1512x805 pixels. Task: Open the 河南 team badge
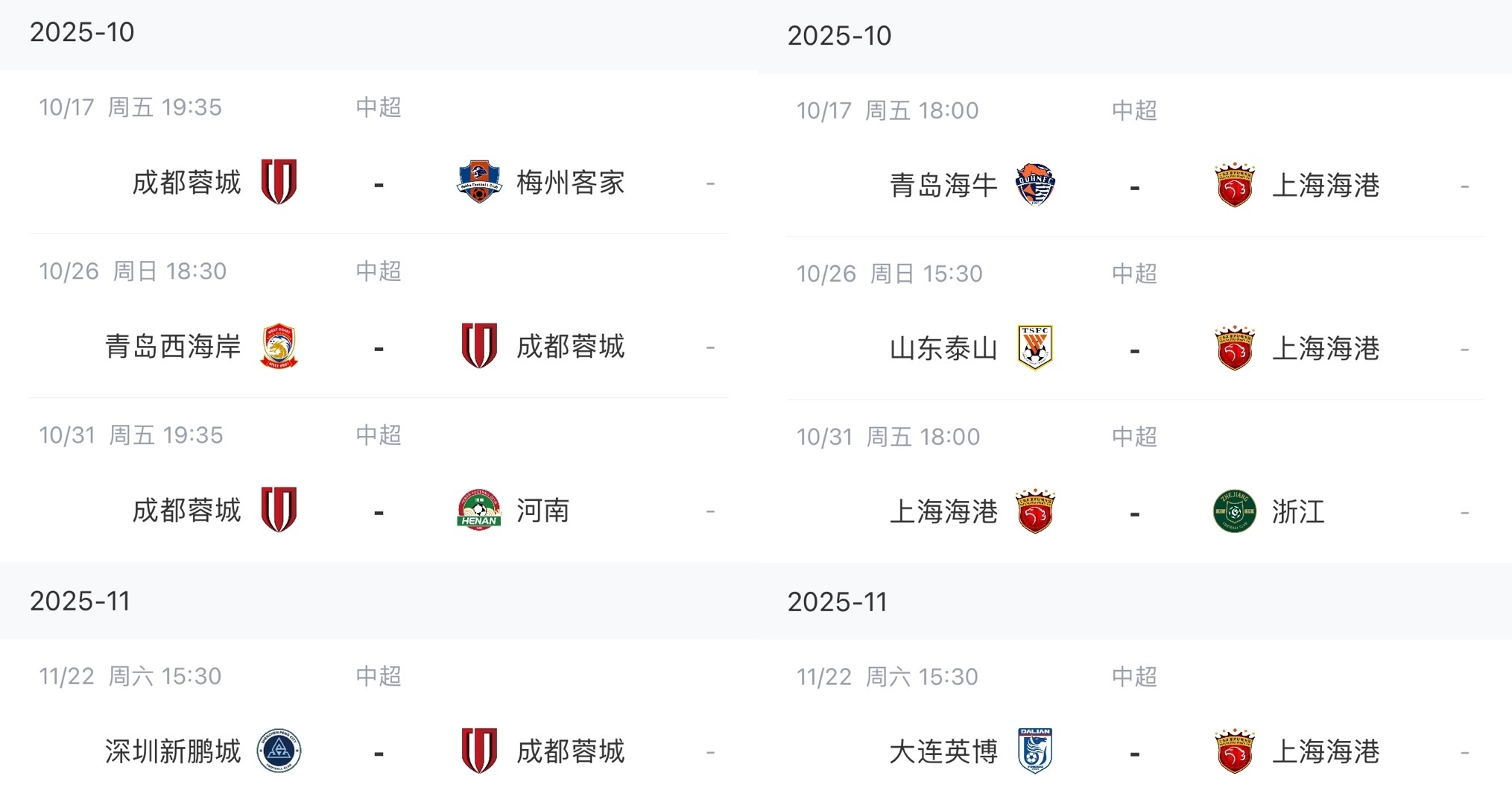[478, 511]
